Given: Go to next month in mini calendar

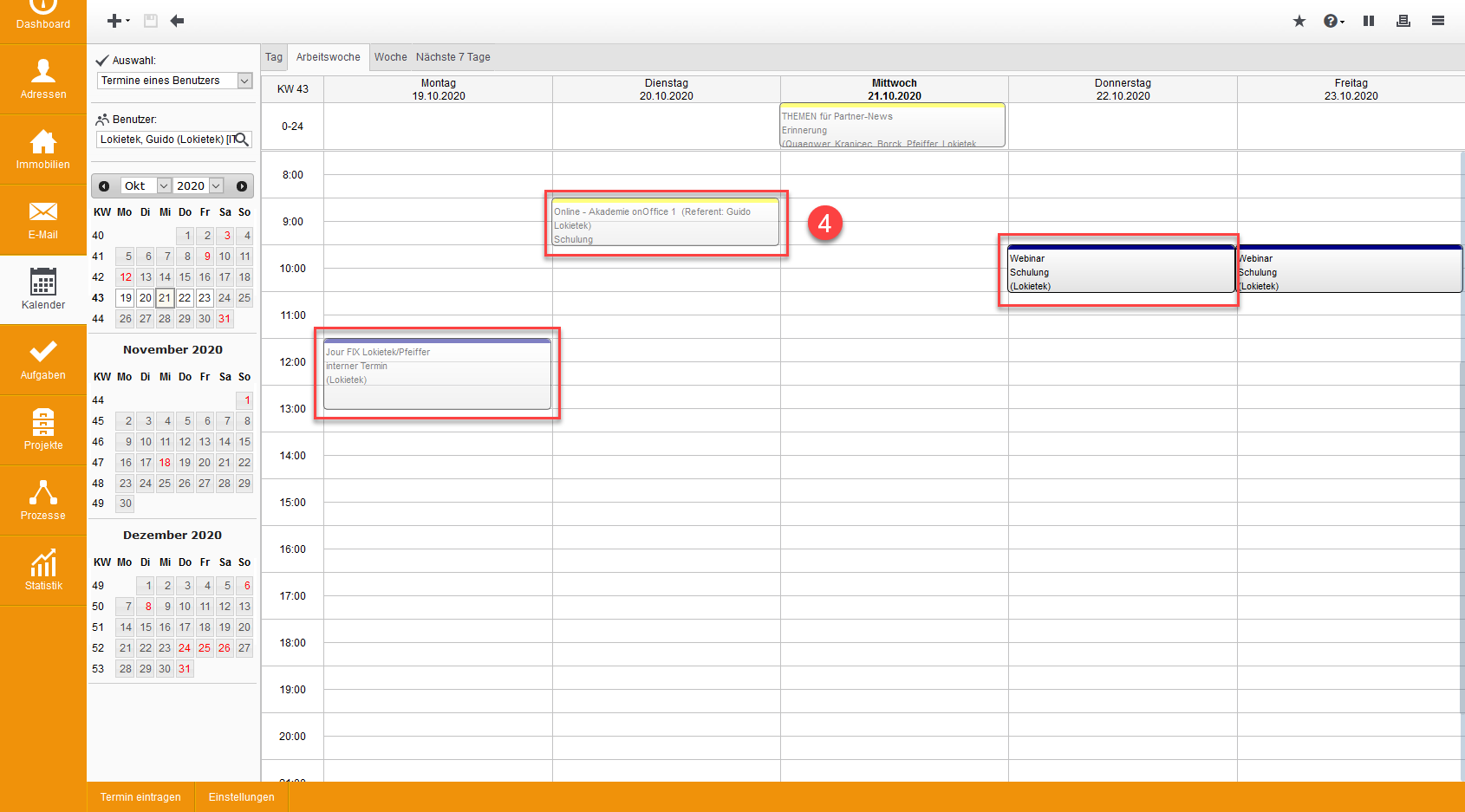Looking at the screenshot, I should pos(242,186).
